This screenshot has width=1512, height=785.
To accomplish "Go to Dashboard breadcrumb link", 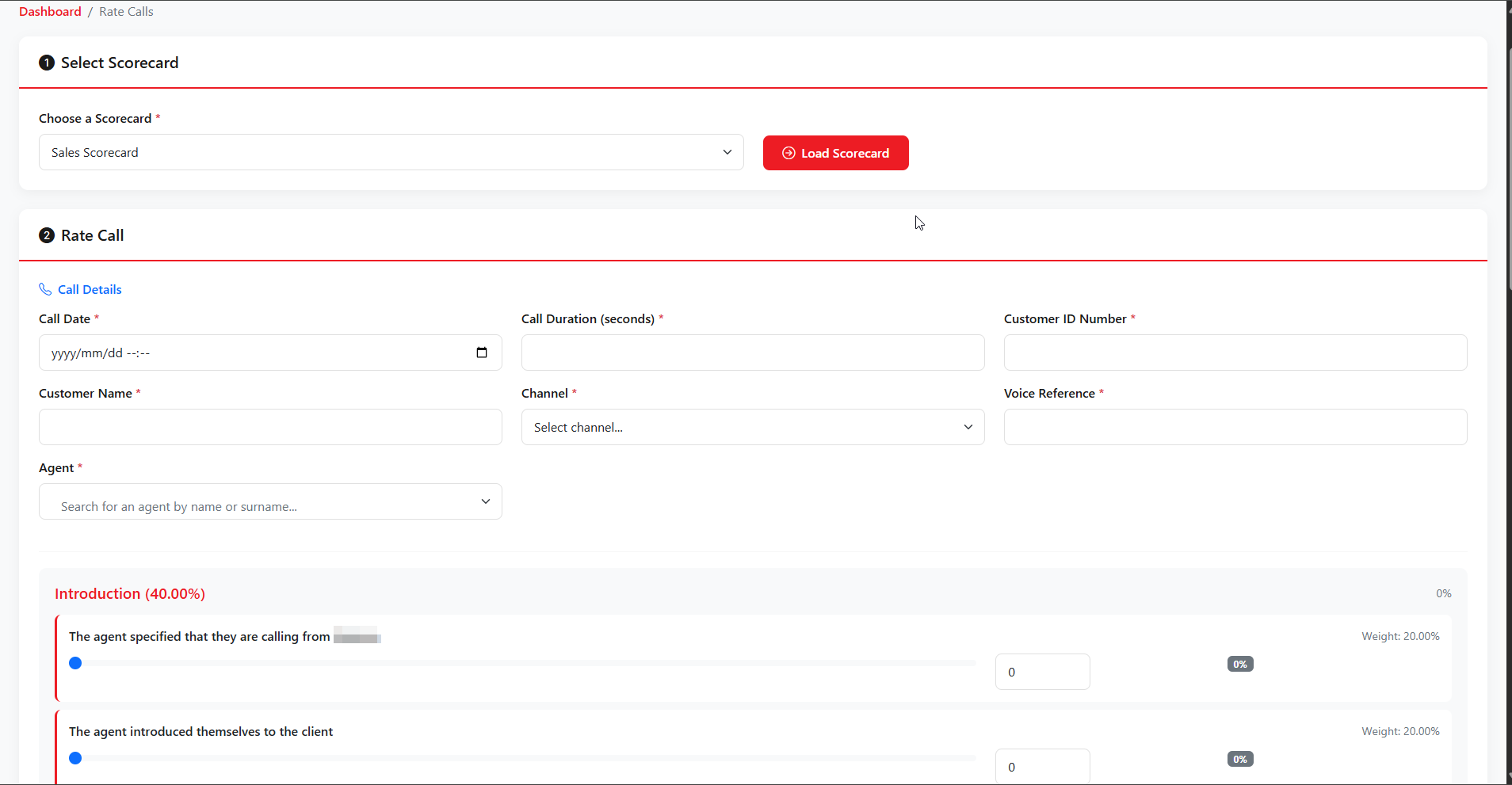I will (x=50, y=11).
